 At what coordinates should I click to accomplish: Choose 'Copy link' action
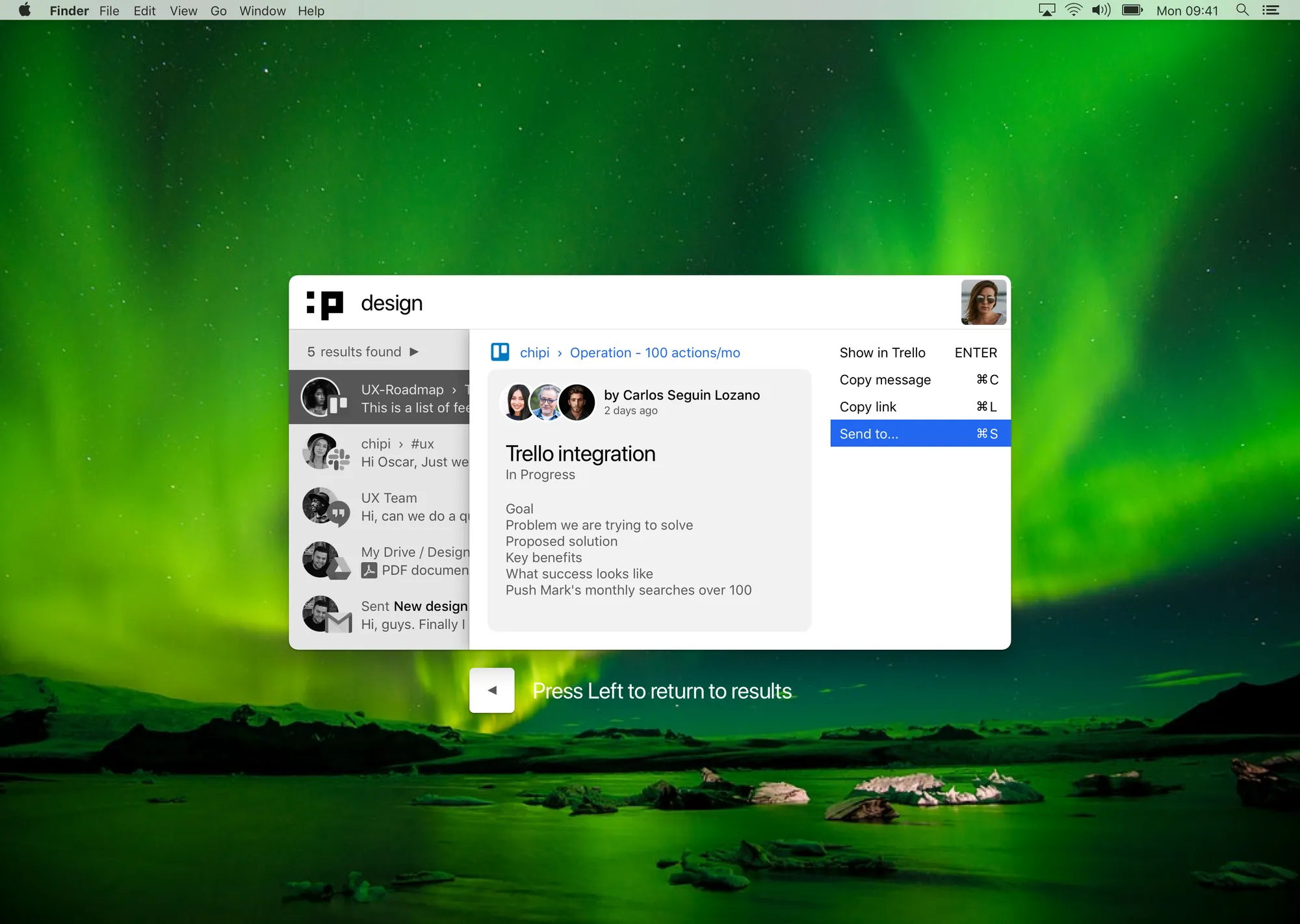tap(920, 407)
